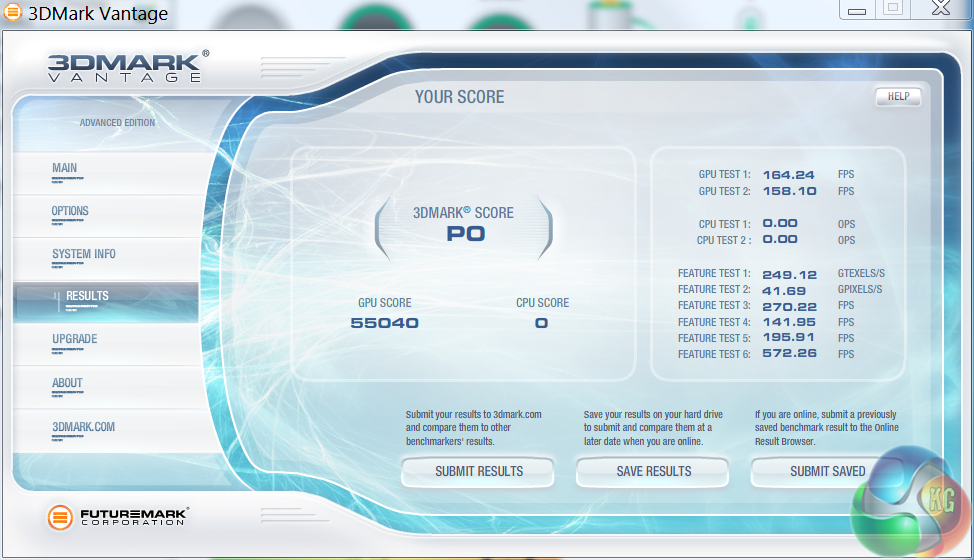The height and width of the screenshot is (560, 974).
Task: Click the CPU SCORE label
Action: click(542, 303)
